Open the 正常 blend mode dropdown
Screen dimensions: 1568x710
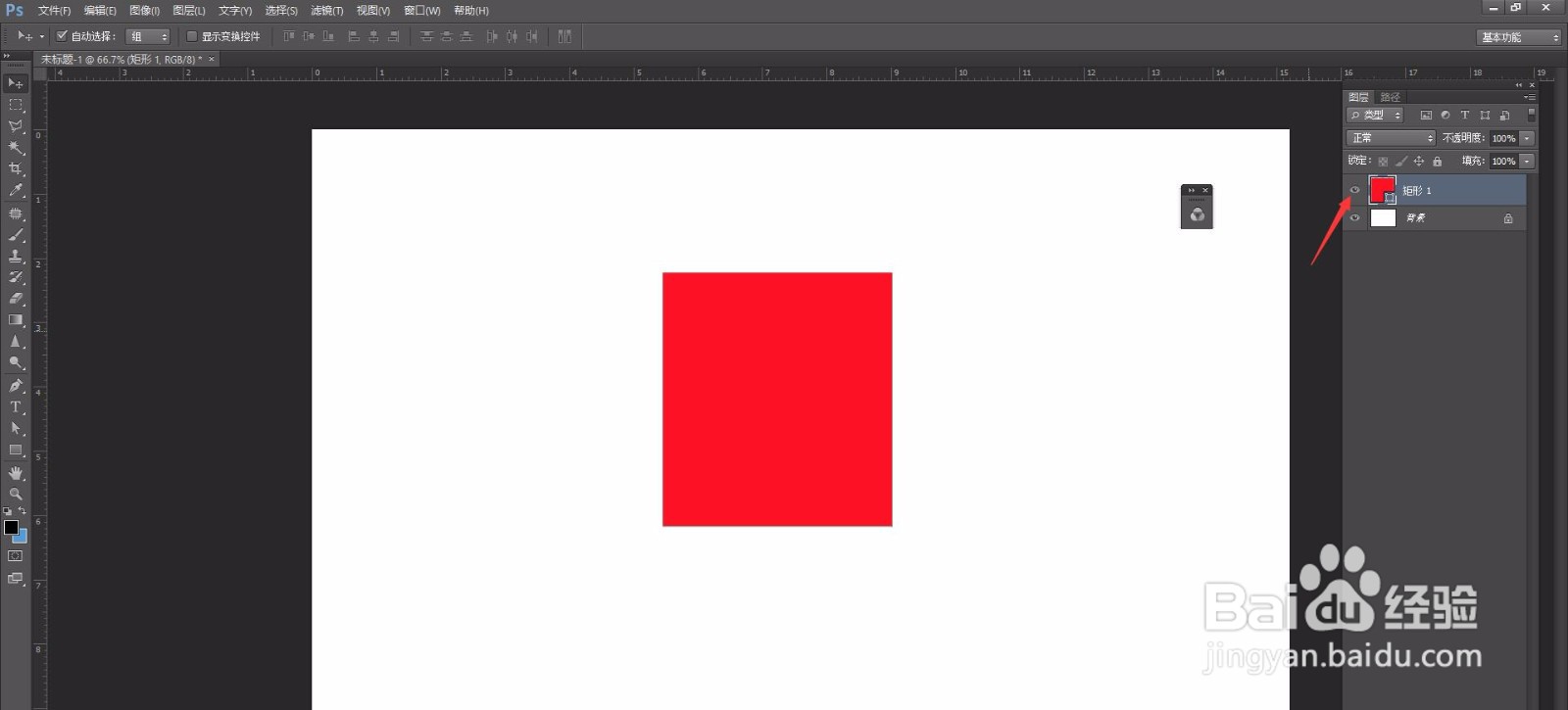pyautogui.click(x=1392, y=138)
